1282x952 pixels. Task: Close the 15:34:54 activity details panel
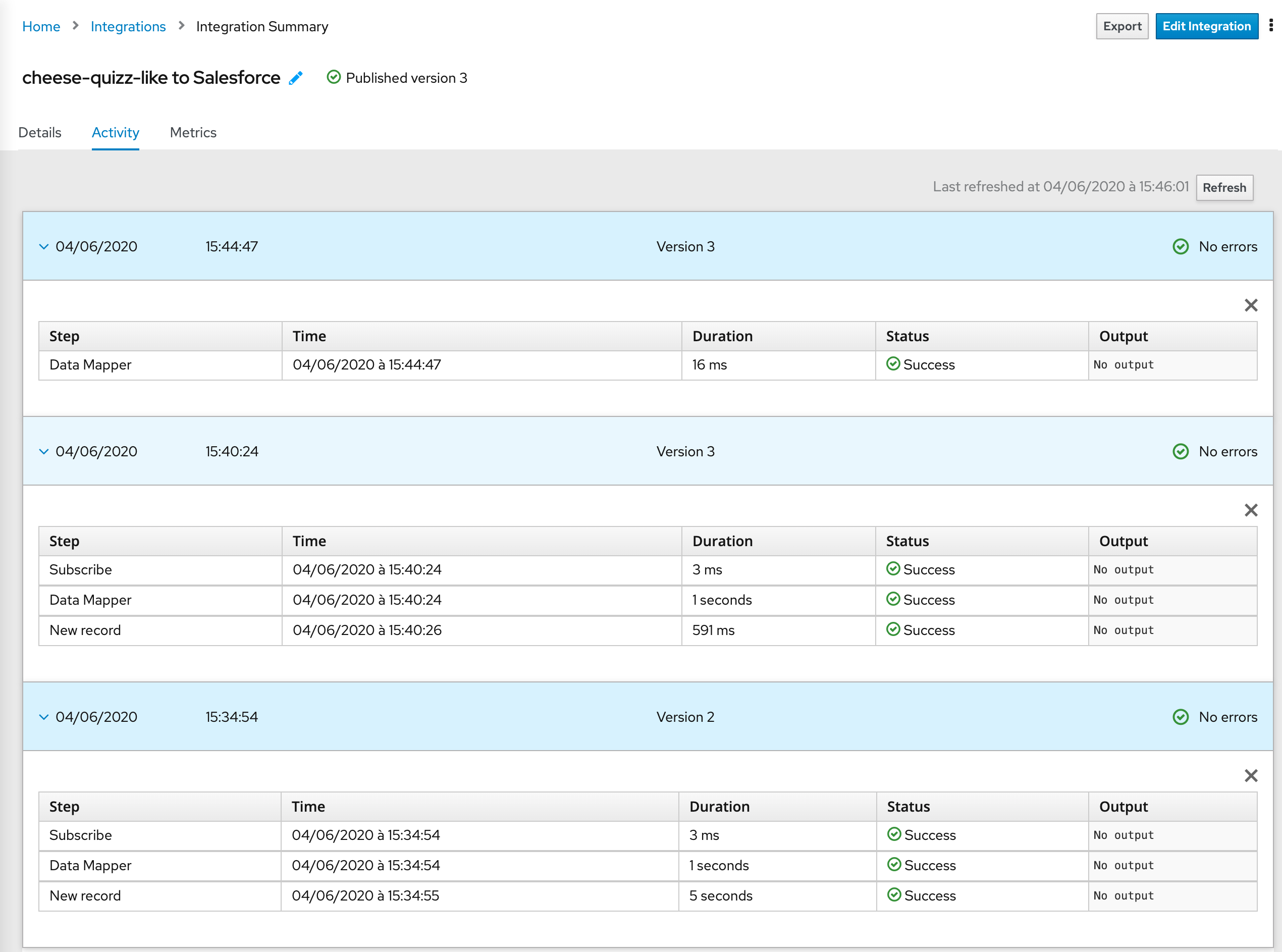(1250, 775)
